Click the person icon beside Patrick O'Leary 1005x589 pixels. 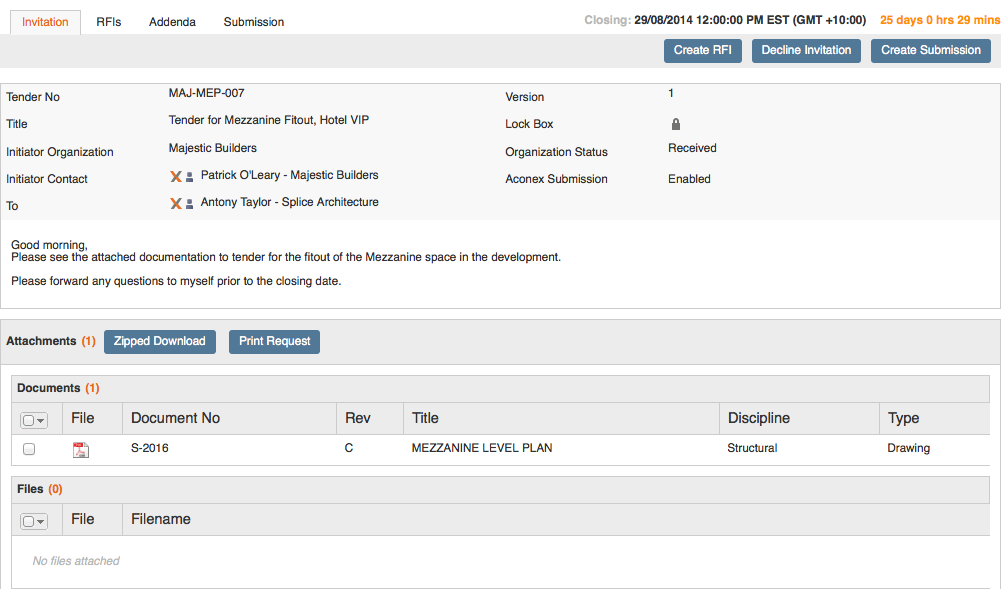pos(189,177)
